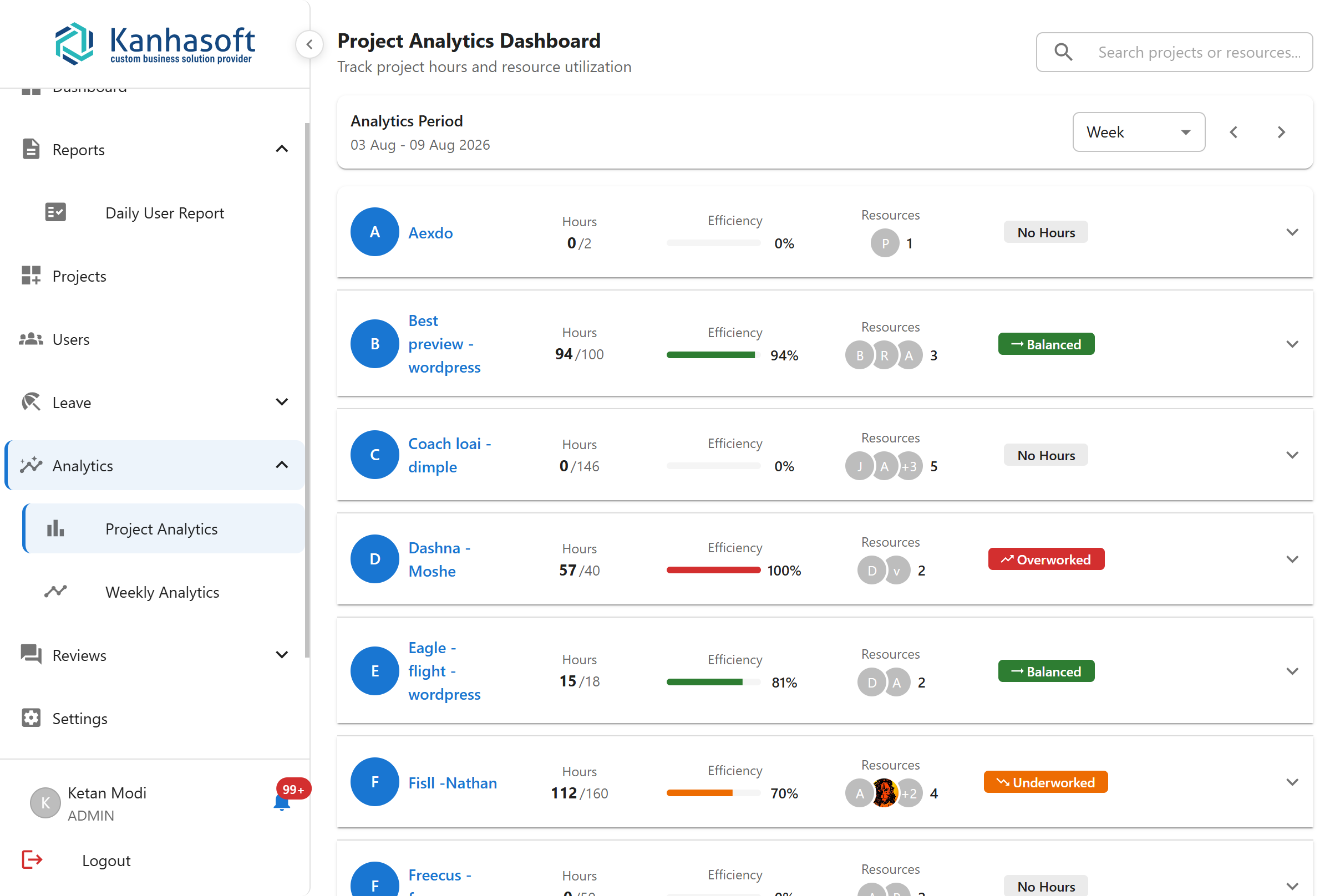Open Daily User Report in the sidebar
The height and width of the screenshot is (896, 1340).
(164, 212)
